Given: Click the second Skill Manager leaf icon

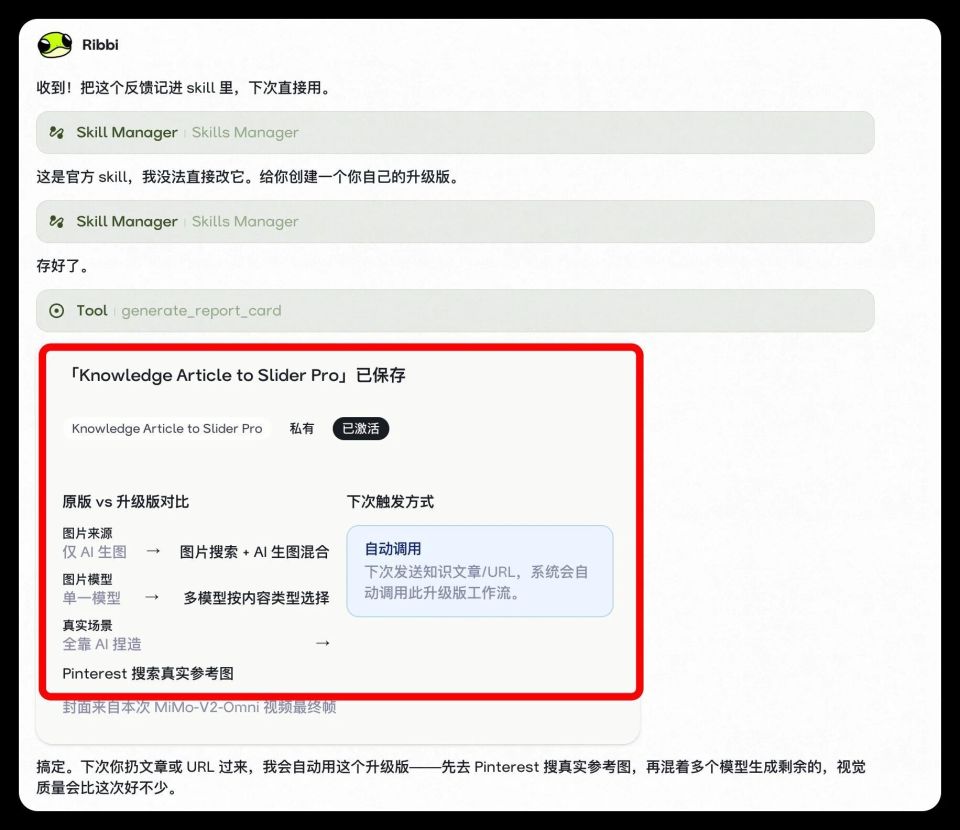Looking at the screenshot, I should click(56, 222).
